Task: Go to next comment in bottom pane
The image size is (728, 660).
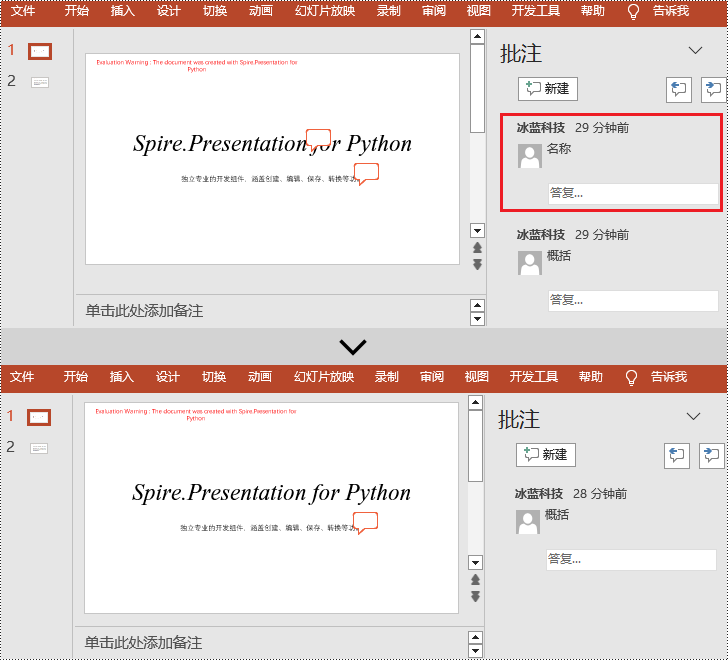Action: pos(711,455)
